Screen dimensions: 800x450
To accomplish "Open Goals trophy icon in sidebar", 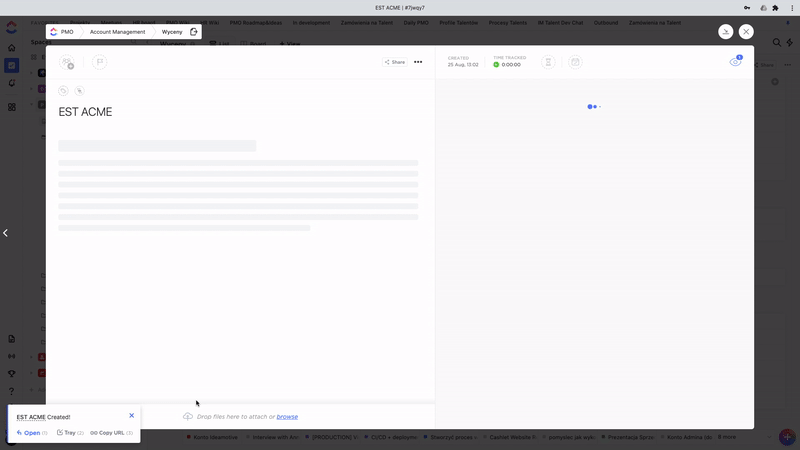I will click(12, 373).
